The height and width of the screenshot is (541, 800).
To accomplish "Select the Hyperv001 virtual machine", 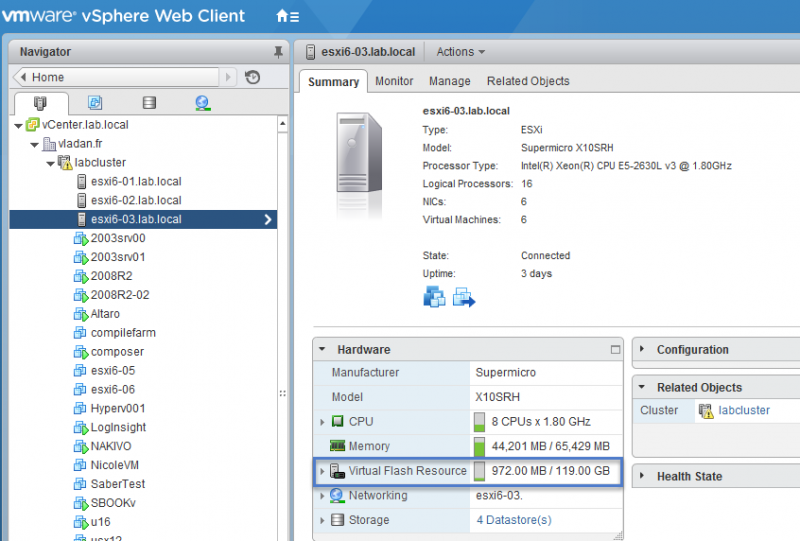I will point(118,408).
